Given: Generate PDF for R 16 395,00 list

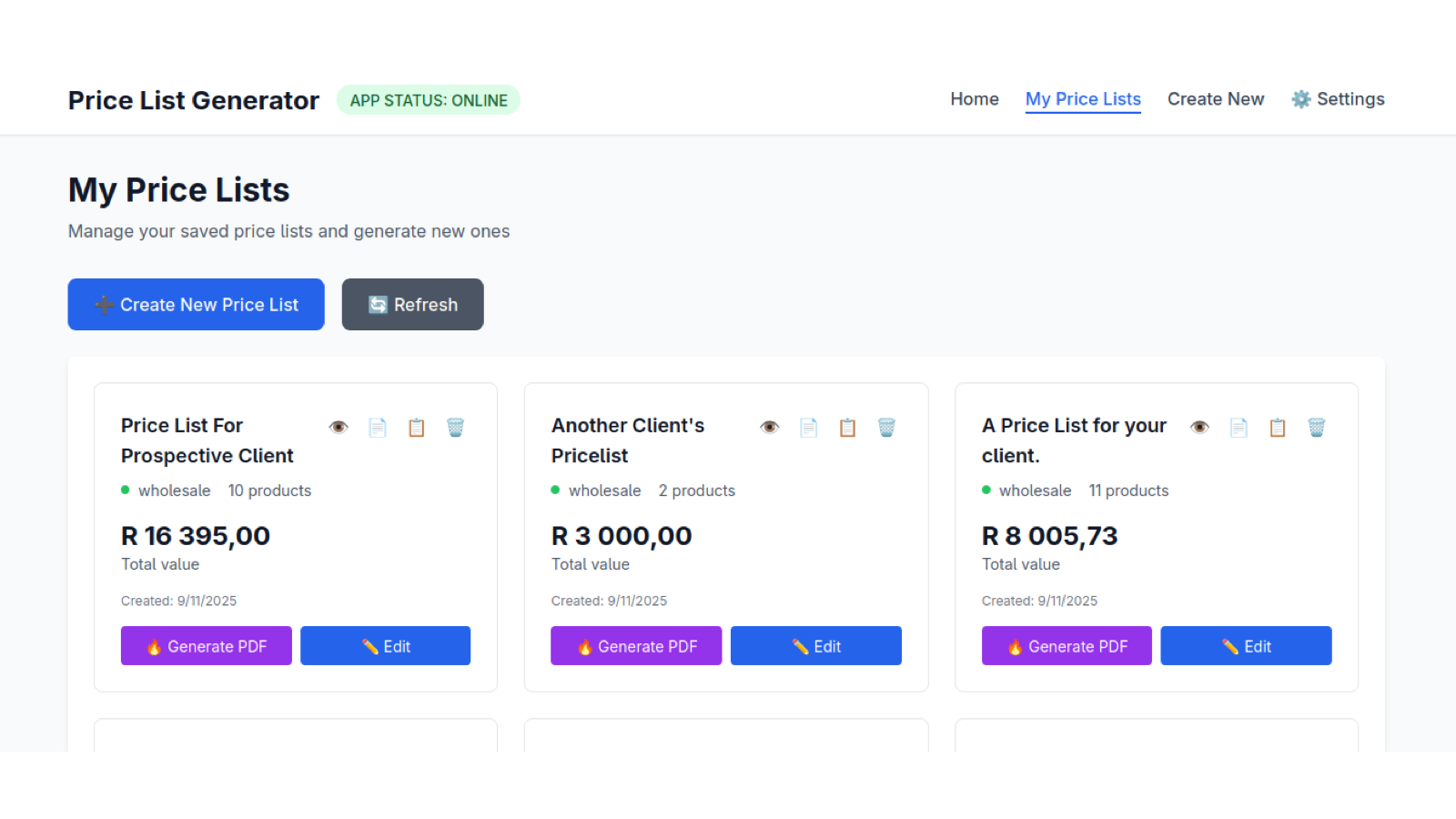Looking at the screenshot, I should [207, 646].
